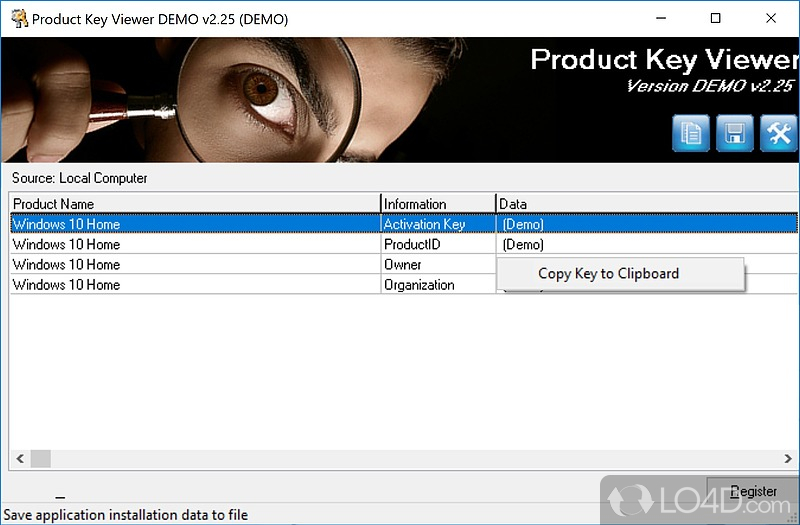Click the Organization information cell

438,285
